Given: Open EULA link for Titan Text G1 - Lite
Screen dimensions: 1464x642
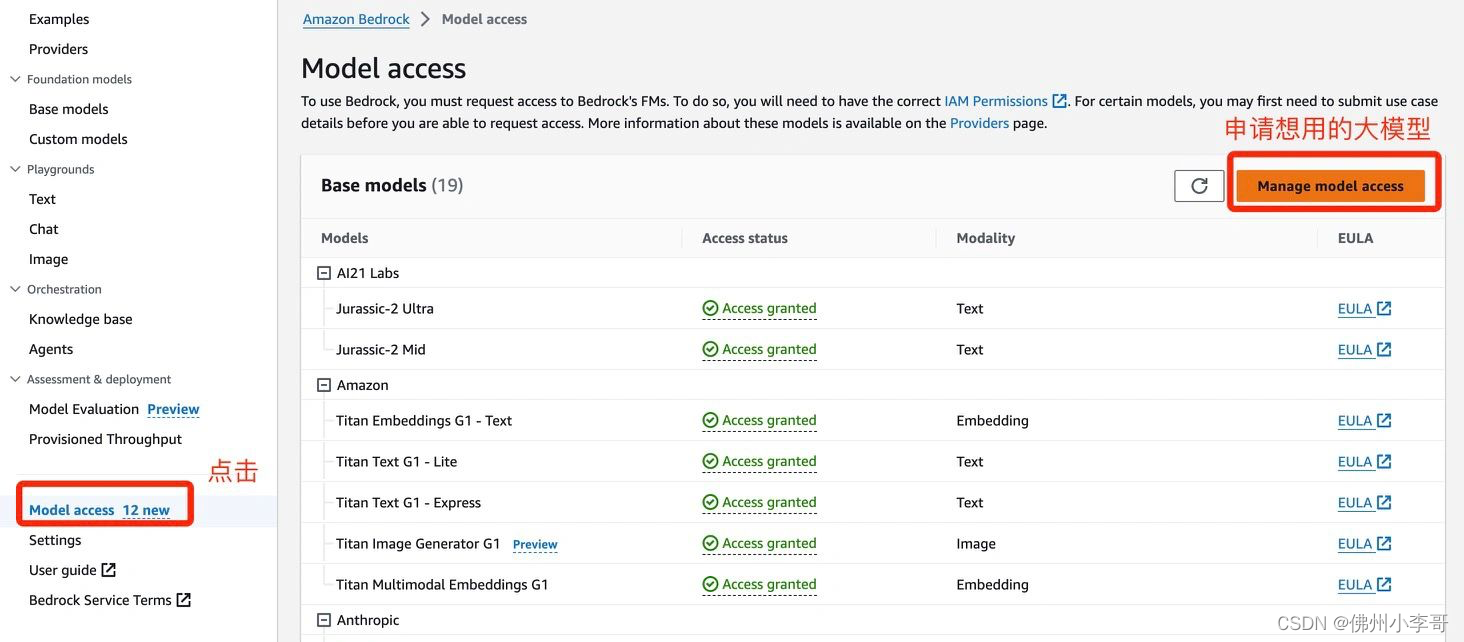Looking at the screenshot, I should click(x=1355, y=461).
